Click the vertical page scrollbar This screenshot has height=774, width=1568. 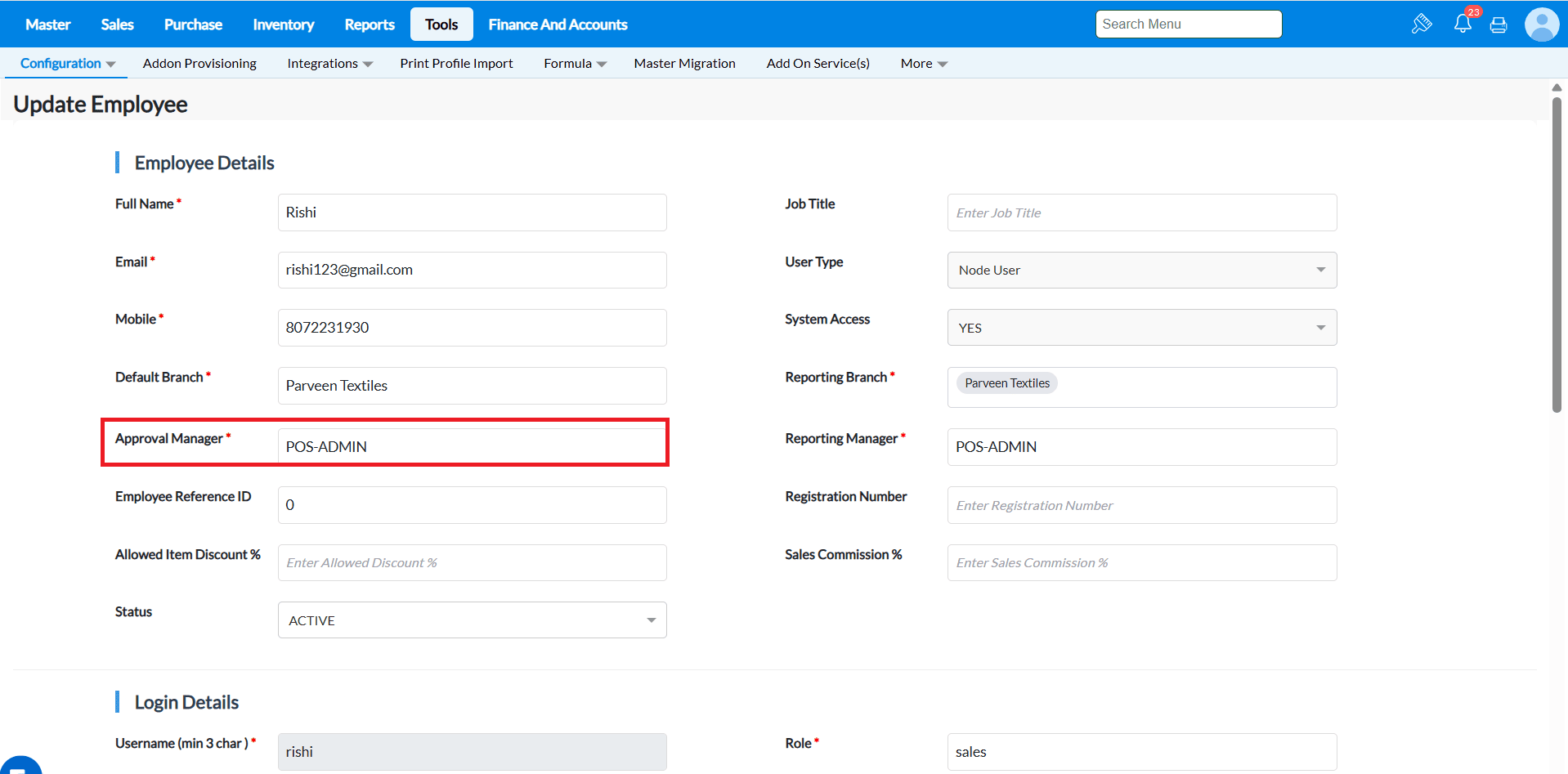click(1557, 253)
